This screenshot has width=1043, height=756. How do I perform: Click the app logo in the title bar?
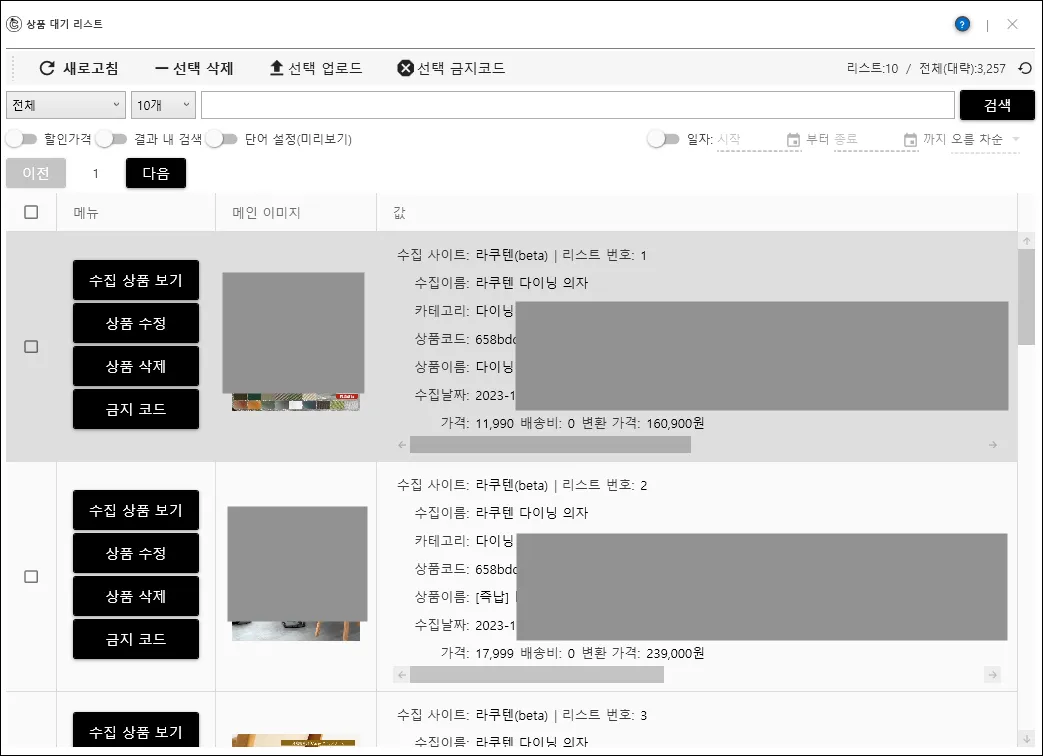point(14,24)
